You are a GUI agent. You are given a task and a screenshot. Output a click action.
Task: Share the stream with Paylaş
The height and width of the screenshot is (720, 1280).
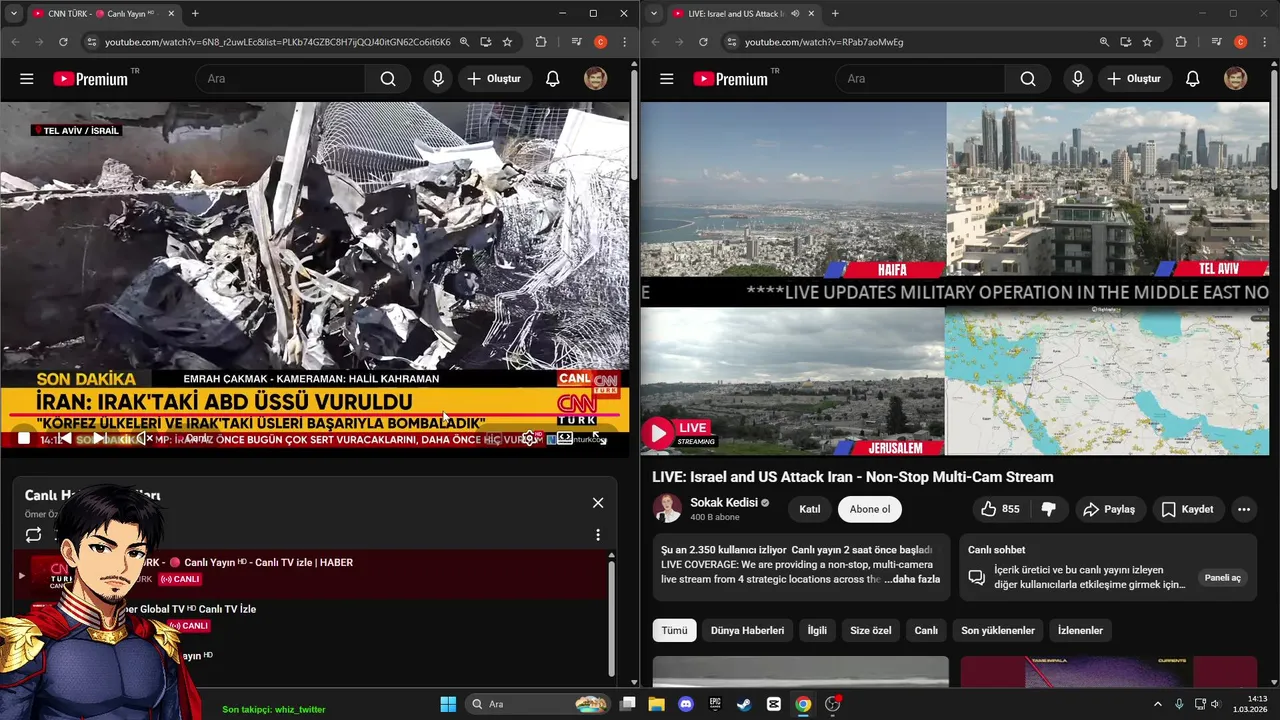[1110, 509]
